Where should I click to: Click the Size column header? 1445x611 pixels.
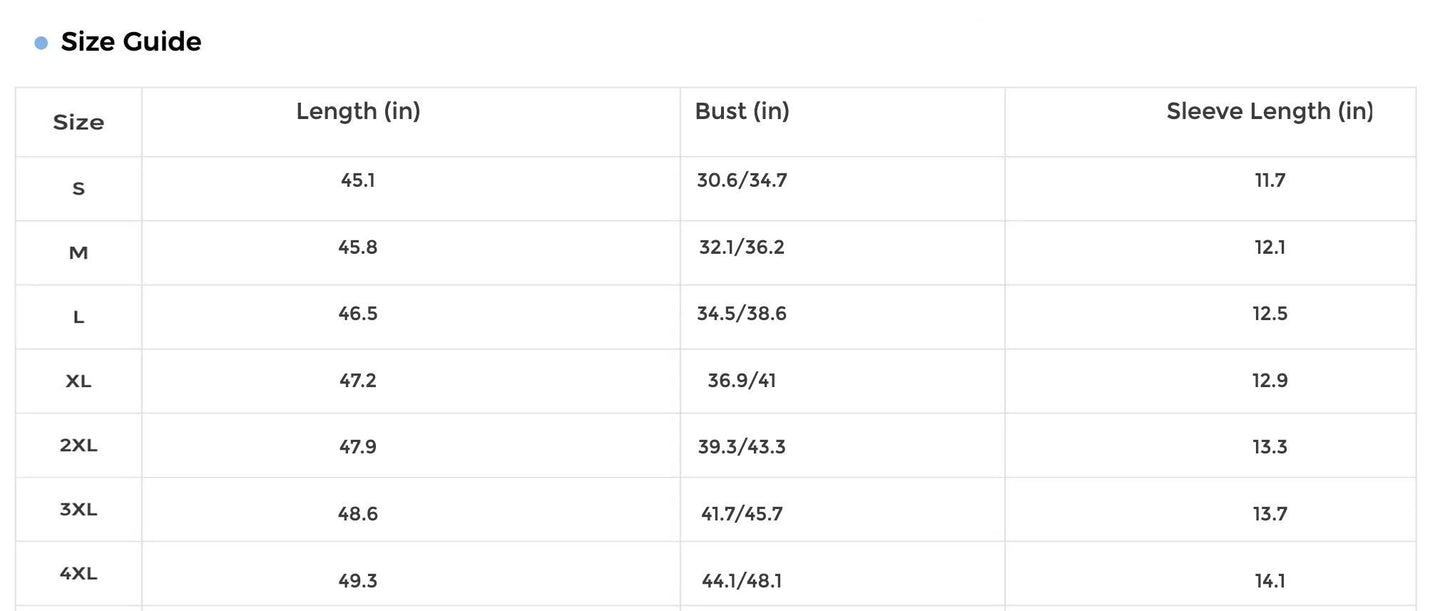78,122
